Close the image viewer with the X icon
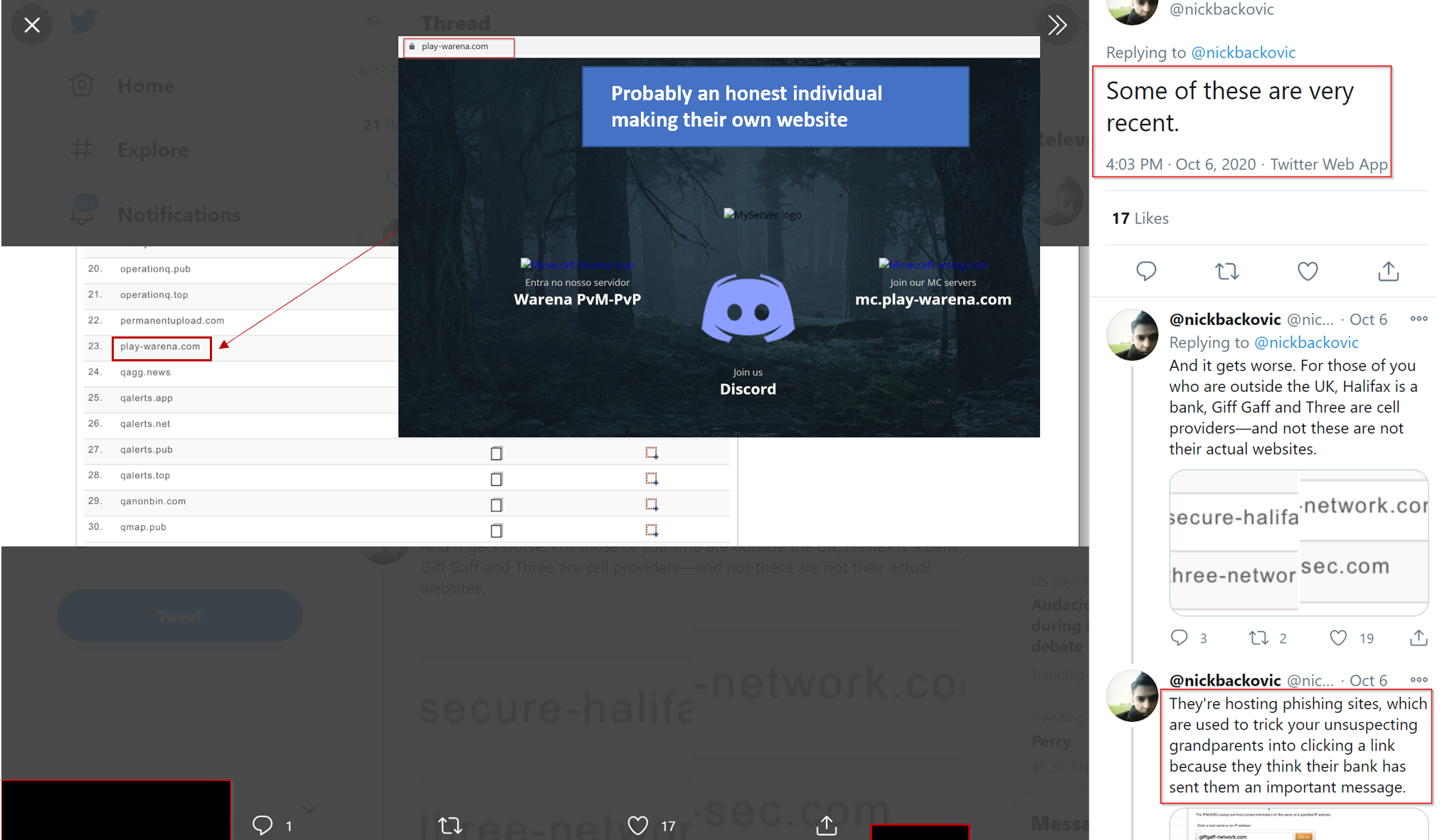Screen dimensions: 1452x840 32,26
